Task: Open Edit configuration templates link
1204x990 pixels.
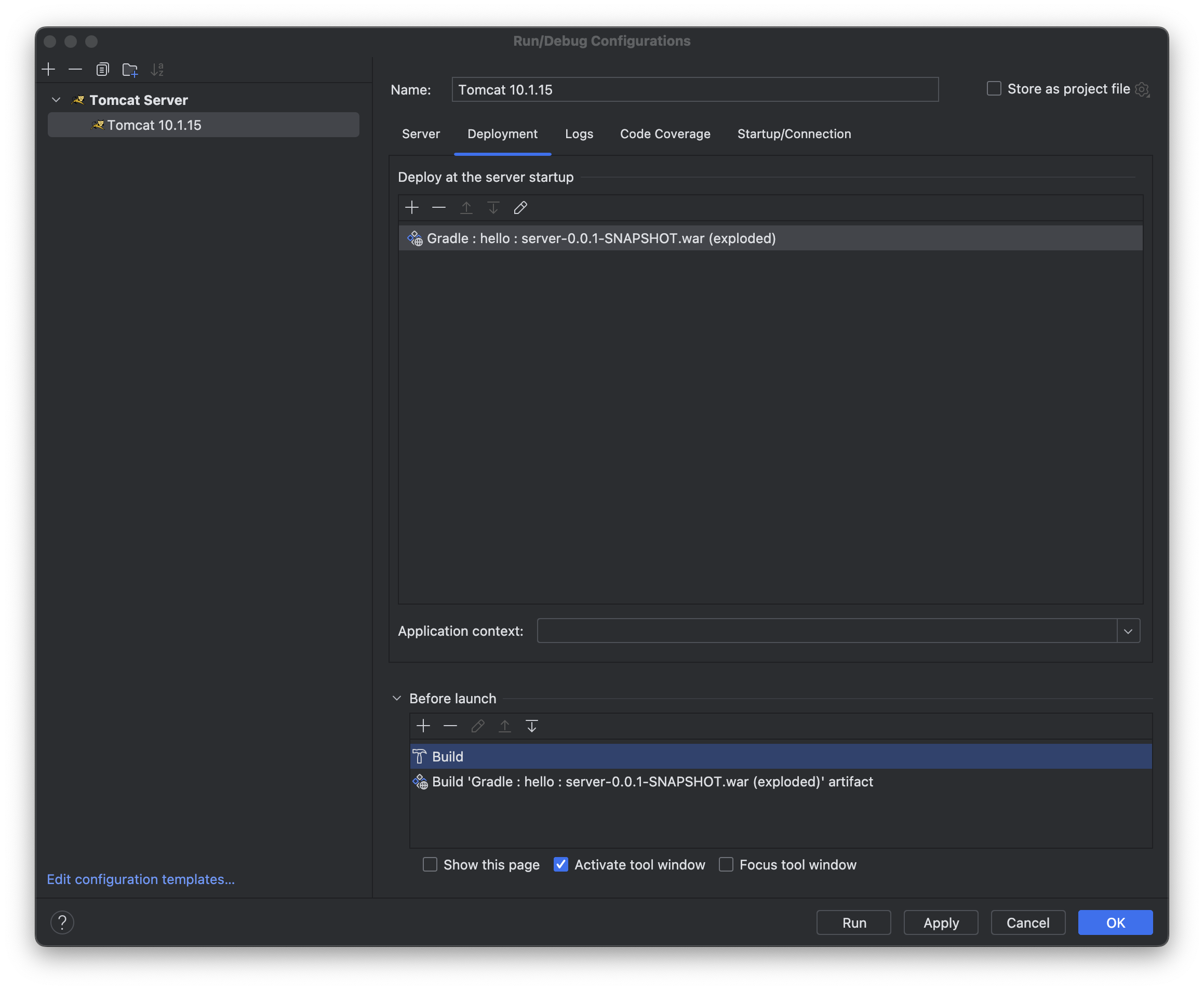Action: (141, 879)
